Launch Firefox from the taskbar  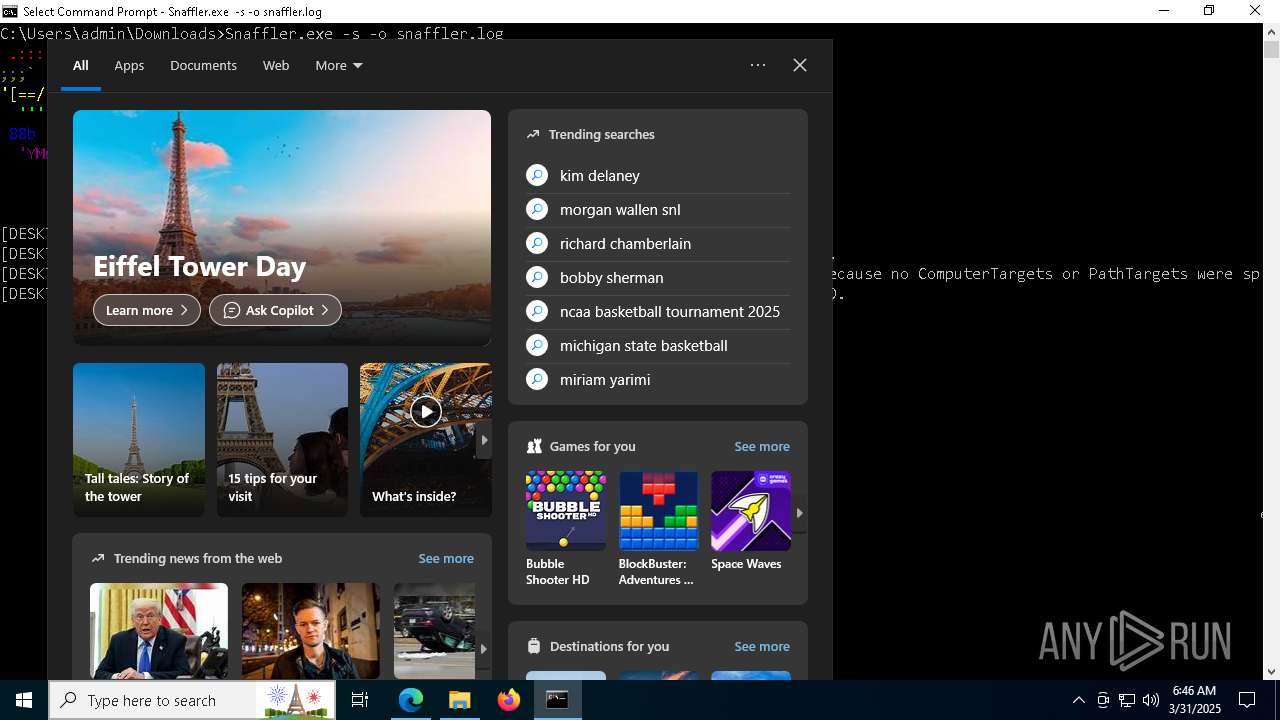(x=509, y=700)
